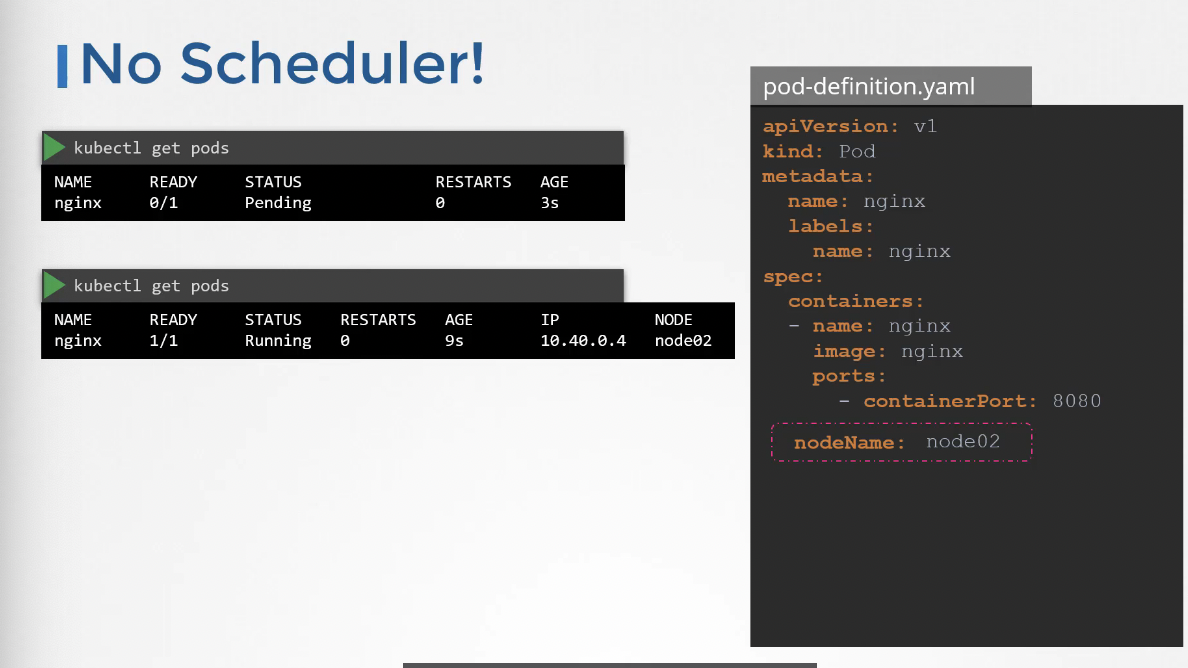Click the RESTARTS header in the Running table
This screenshot has width=1188, height=668.
pyautogui.click(x=378, y=320)
